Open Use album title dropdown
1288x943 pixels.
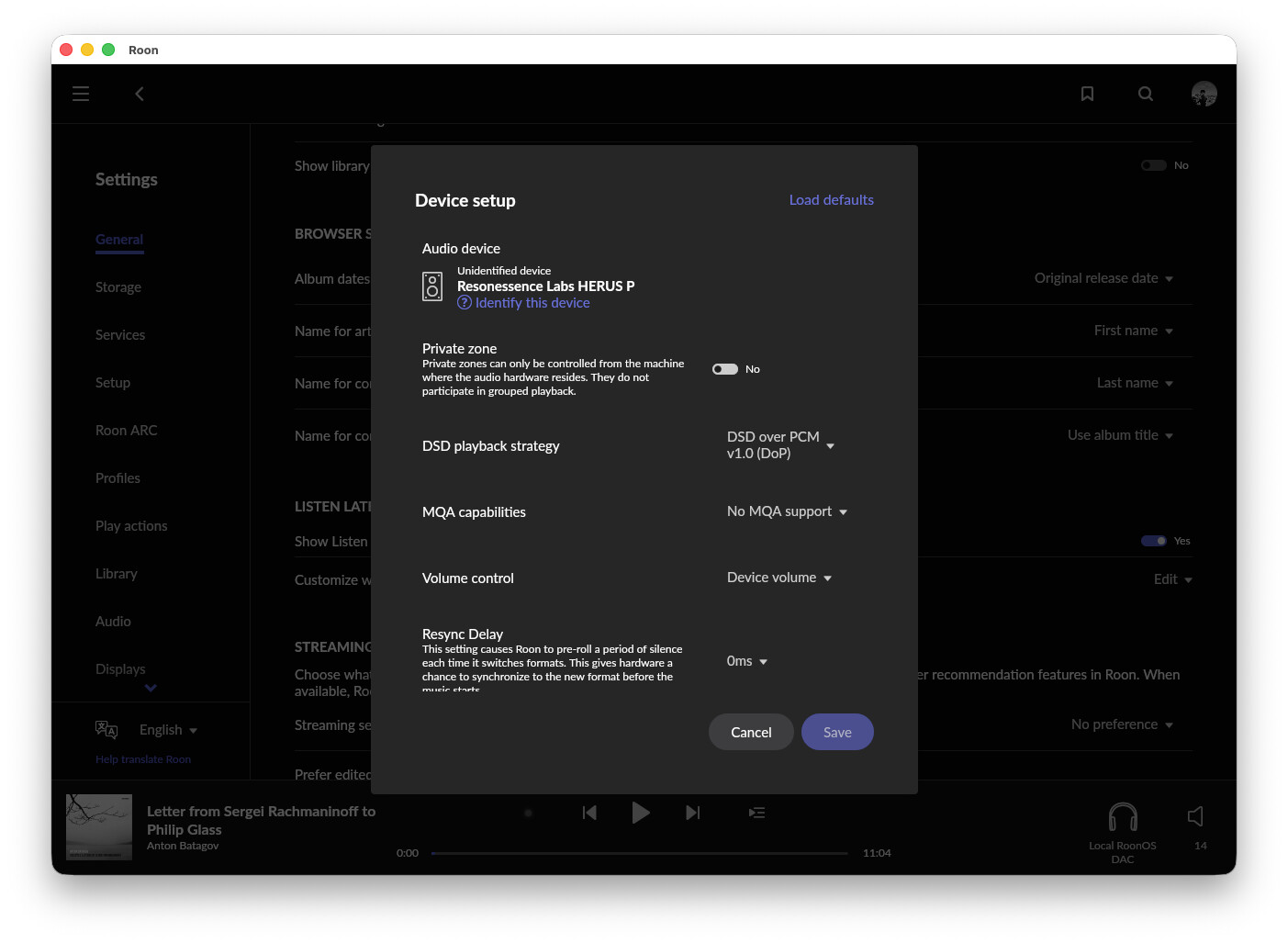(1120, 435)
